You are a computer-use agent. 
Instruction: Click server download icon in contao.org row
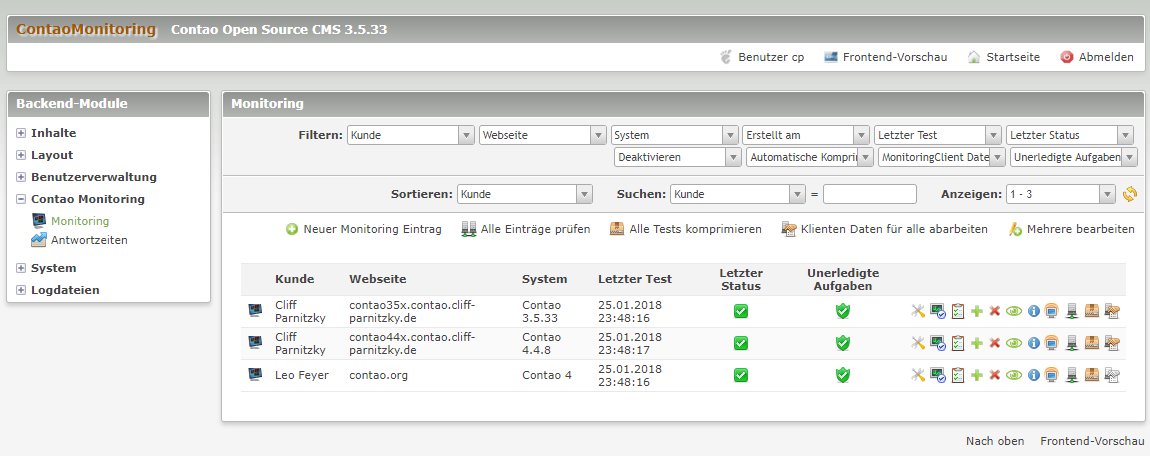(1072, 375)
